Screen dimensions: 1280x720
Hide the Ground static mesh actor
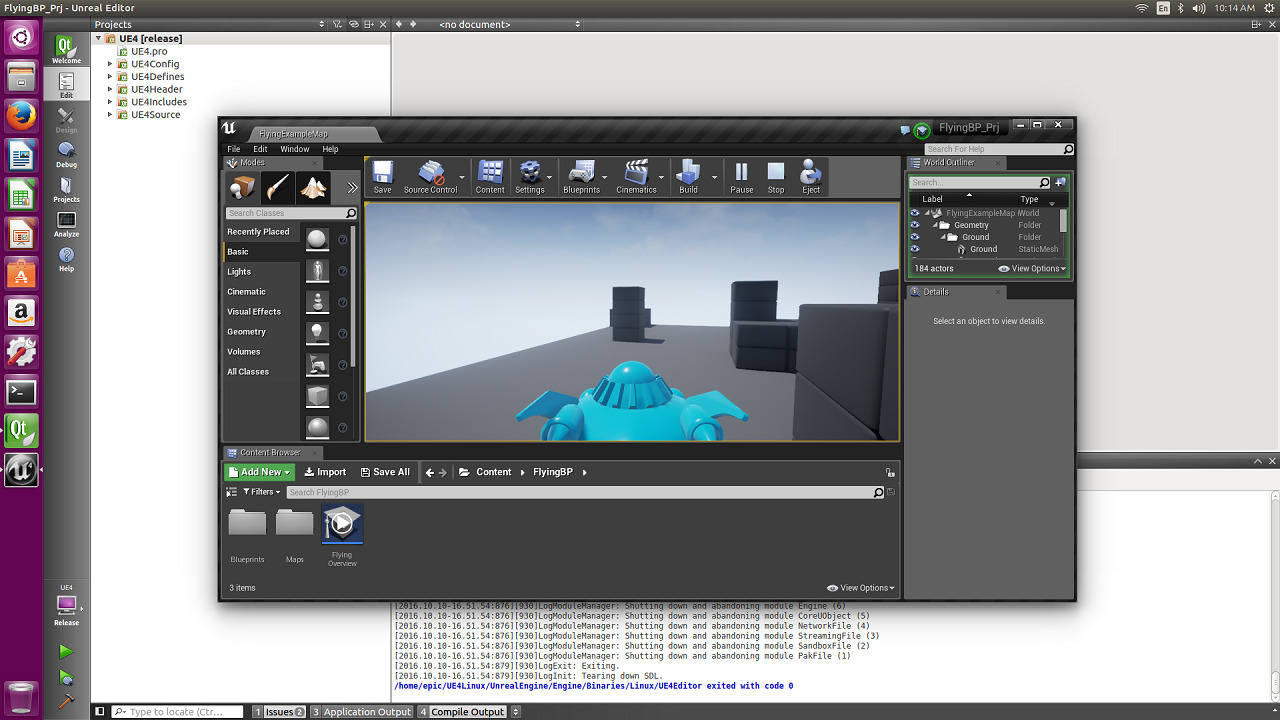[914, 249]
